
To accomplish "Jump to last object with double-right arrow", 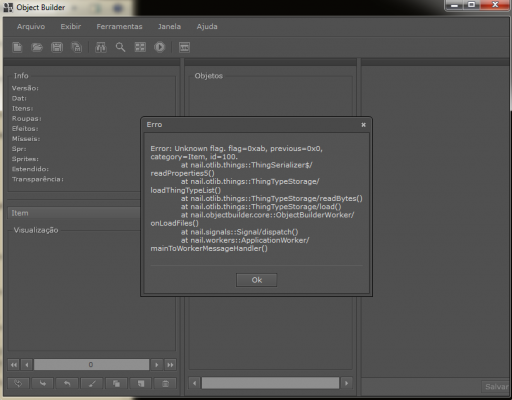I will (x=170, y=365).
